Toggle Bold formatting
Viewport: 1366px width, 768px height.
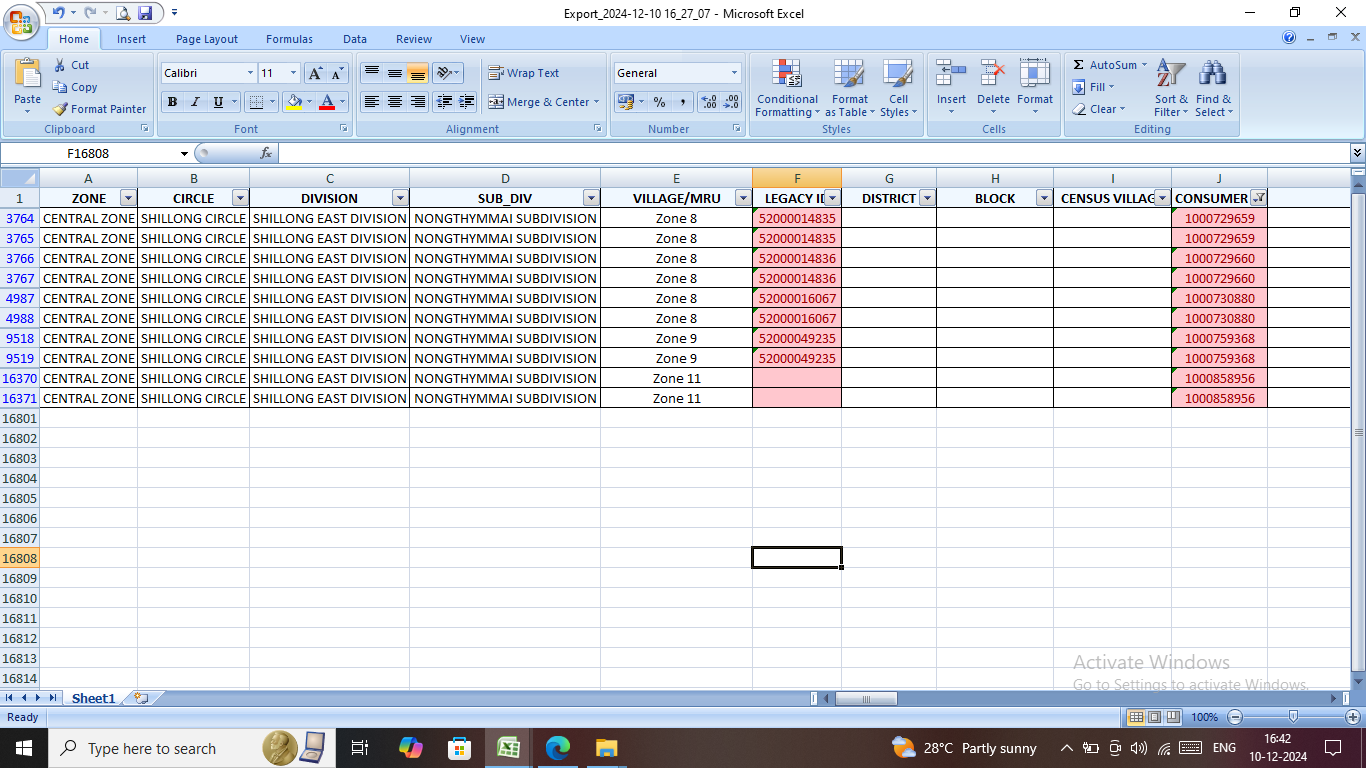point(172,102)
